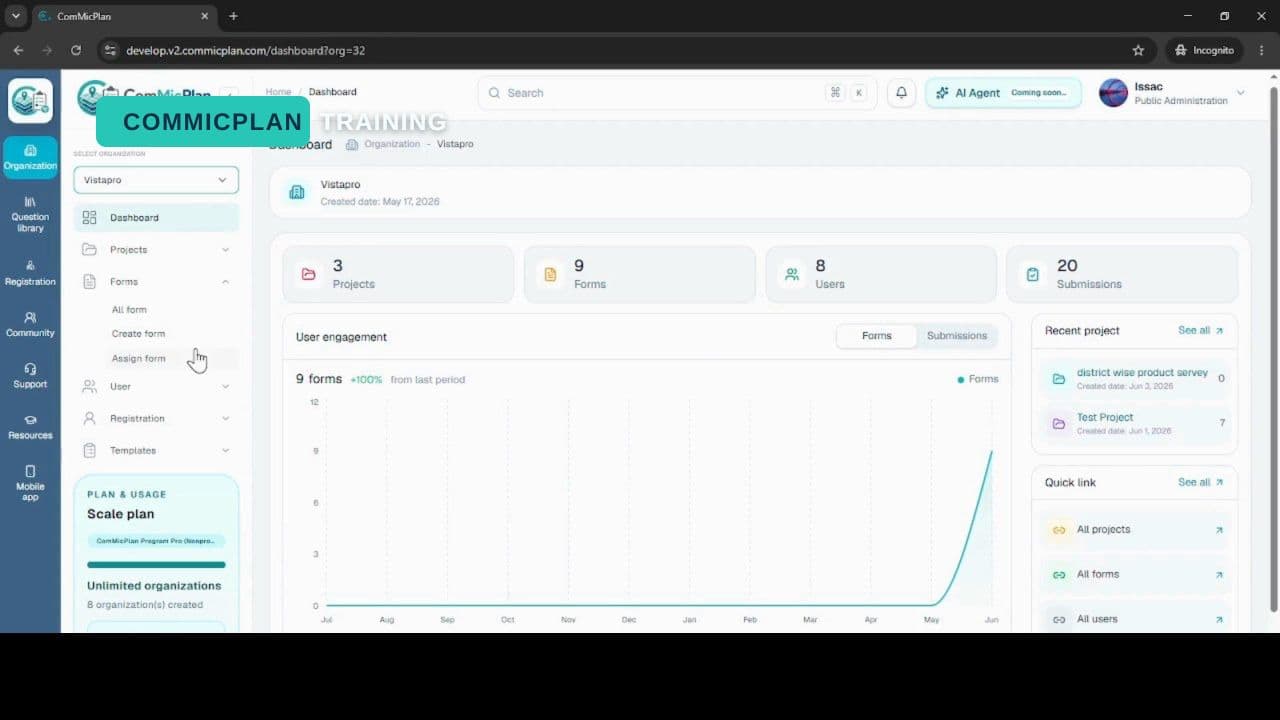Open Question library from the left rail

pos(30,214)
